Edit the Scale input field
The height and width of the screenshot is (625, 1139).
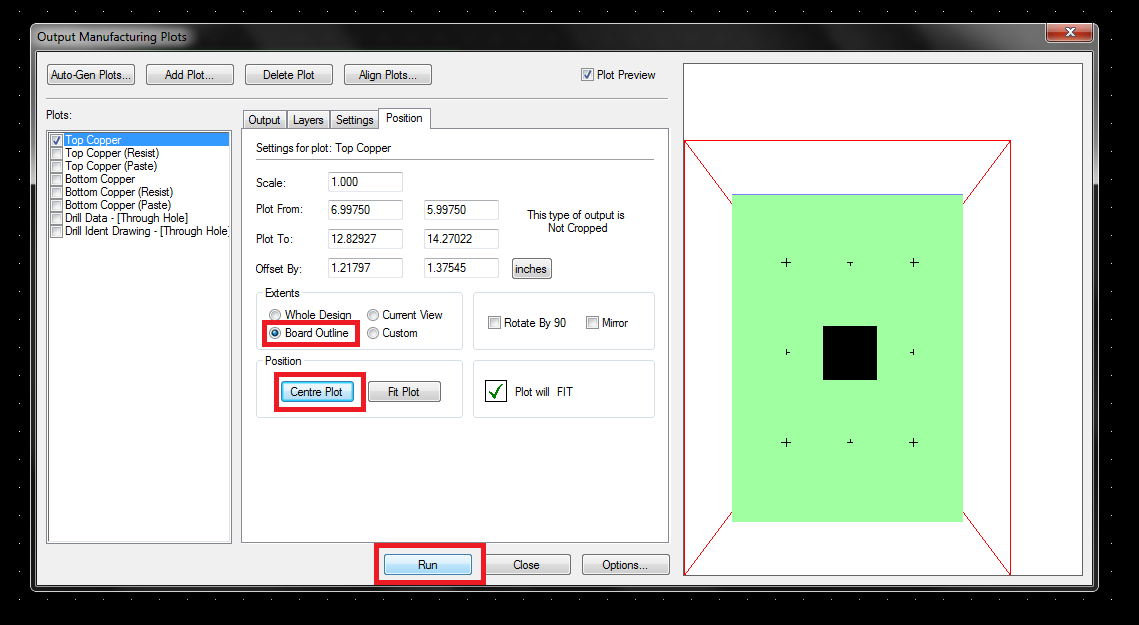364,181
